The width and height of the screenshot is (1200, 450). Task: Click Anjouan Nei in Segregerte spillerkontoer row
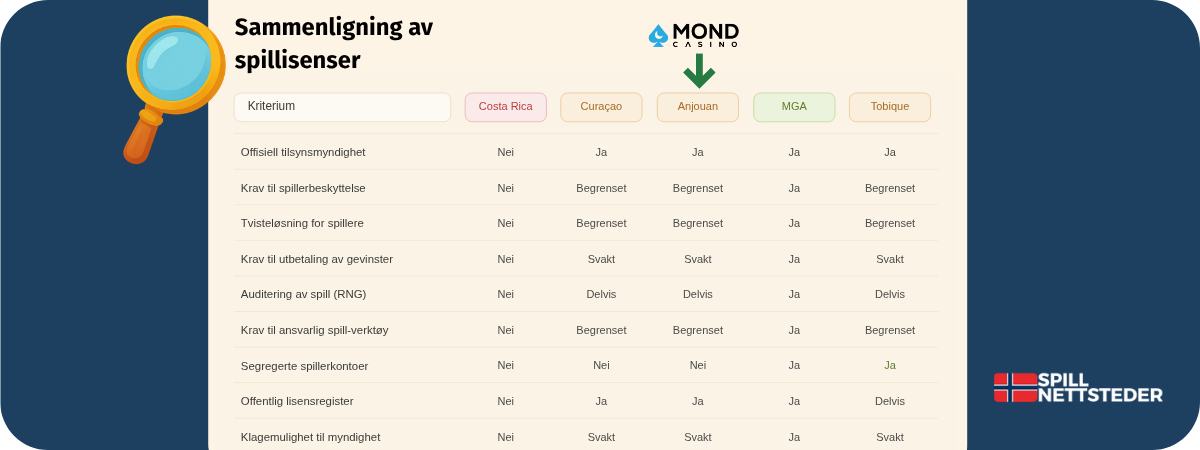click(698, 365)
